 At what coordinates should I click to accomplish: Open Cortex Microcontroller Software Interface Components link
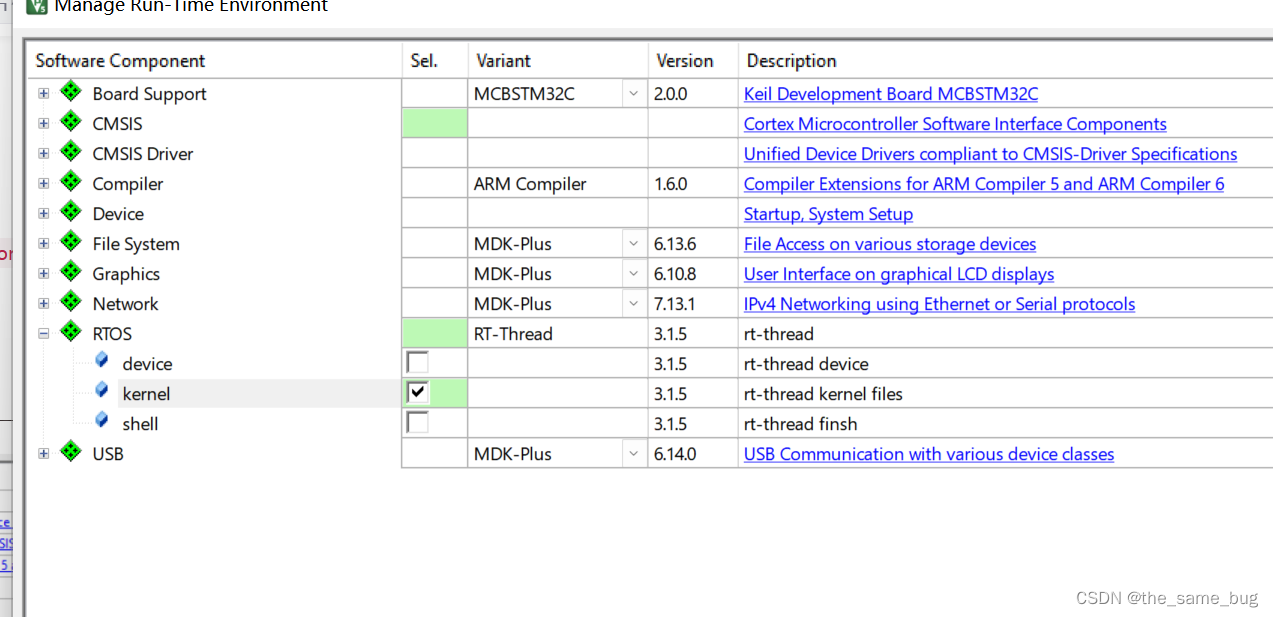(x=955, y=124)
